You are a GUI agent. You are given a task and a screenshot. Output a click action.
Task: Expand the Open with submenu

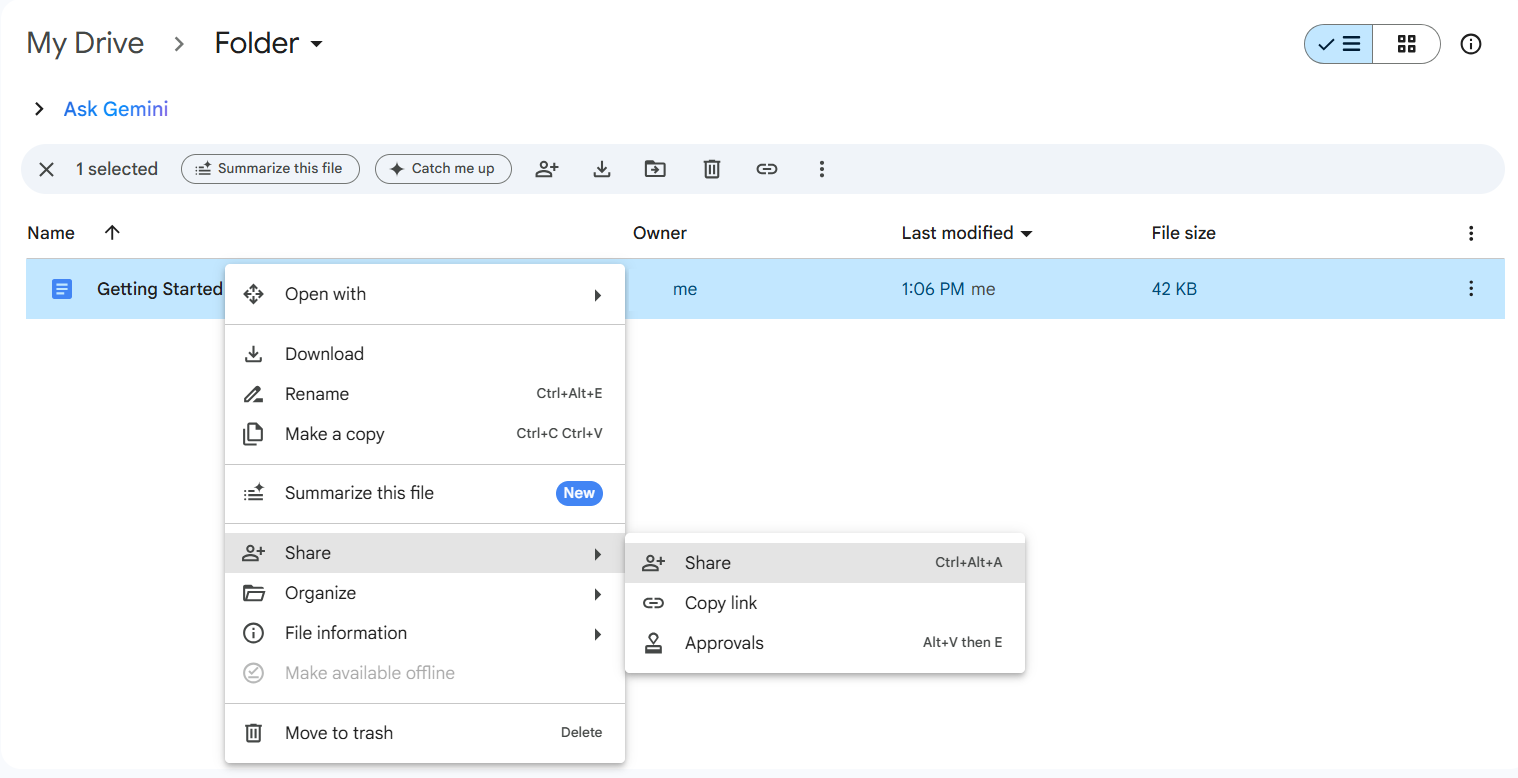coord(425,294)
